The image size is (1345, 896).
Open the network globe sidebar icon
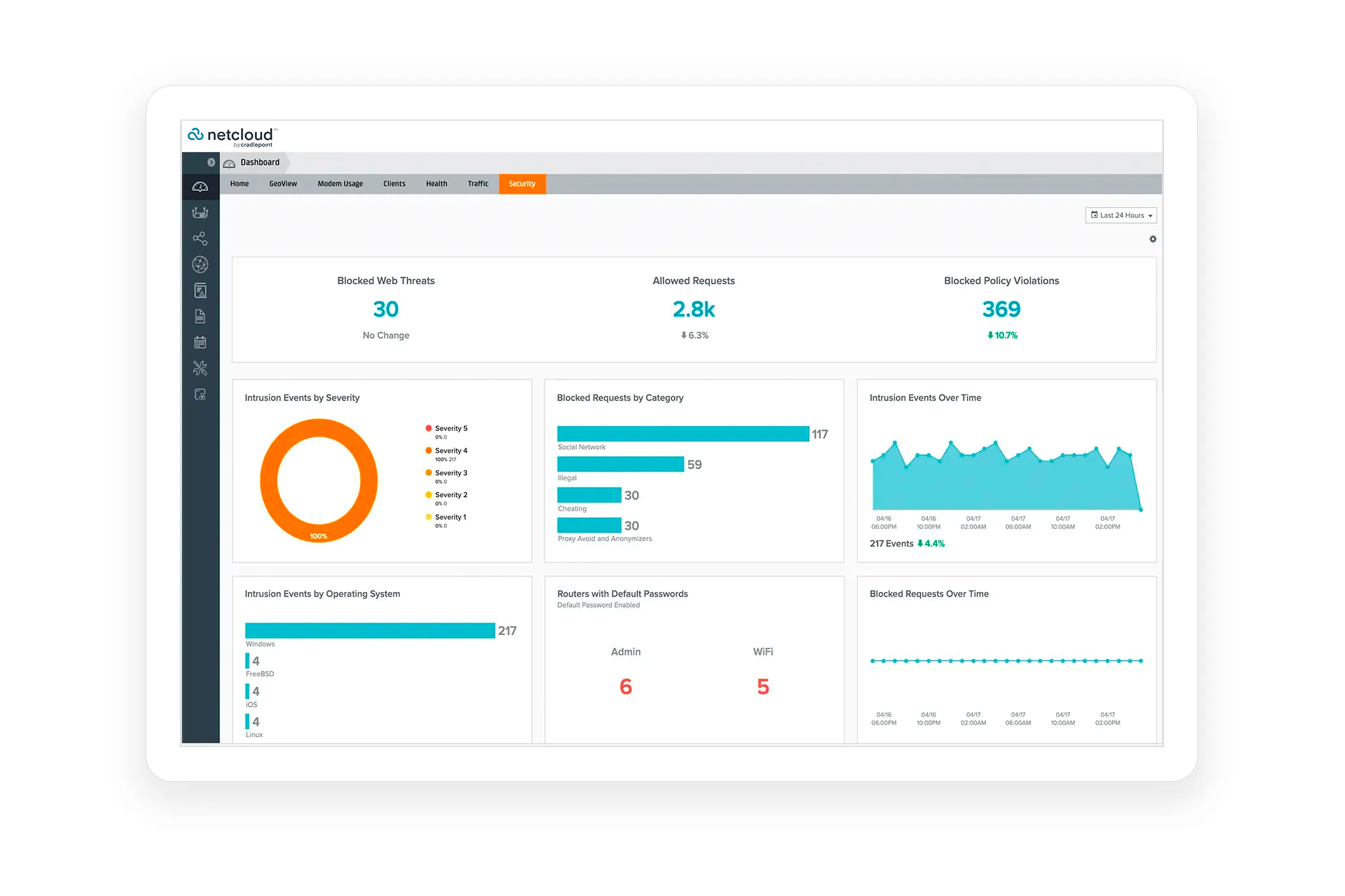pos(200,265)
